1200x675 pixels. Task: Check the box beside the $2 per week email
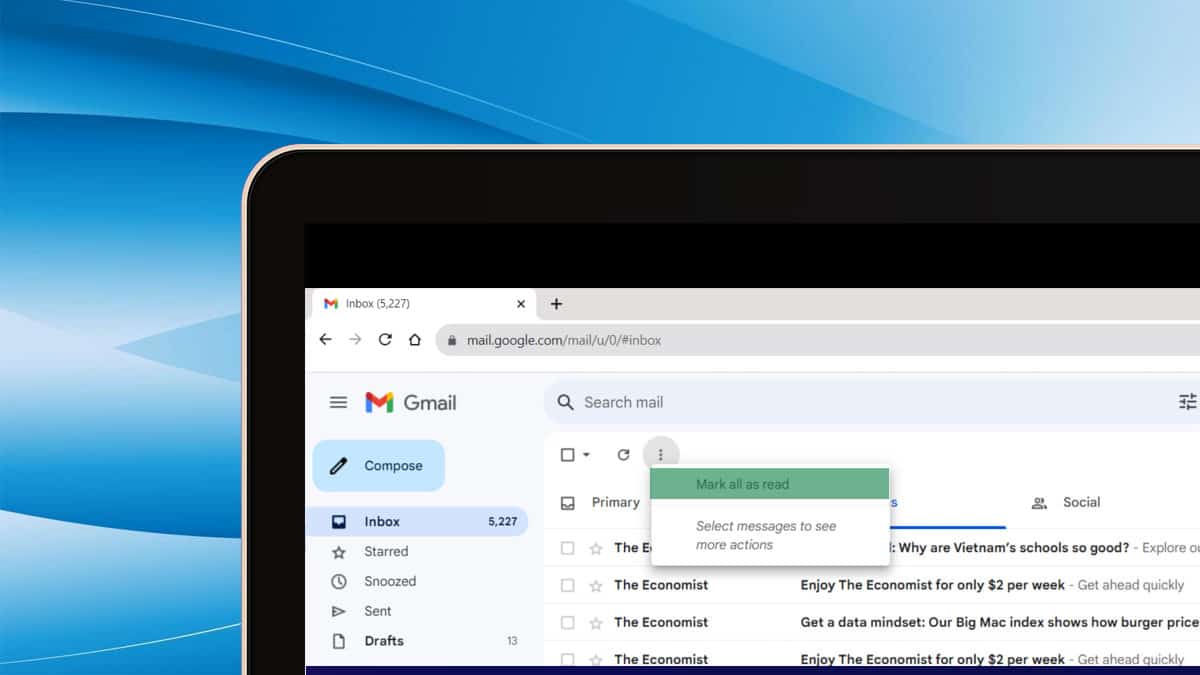click(567, 585)
